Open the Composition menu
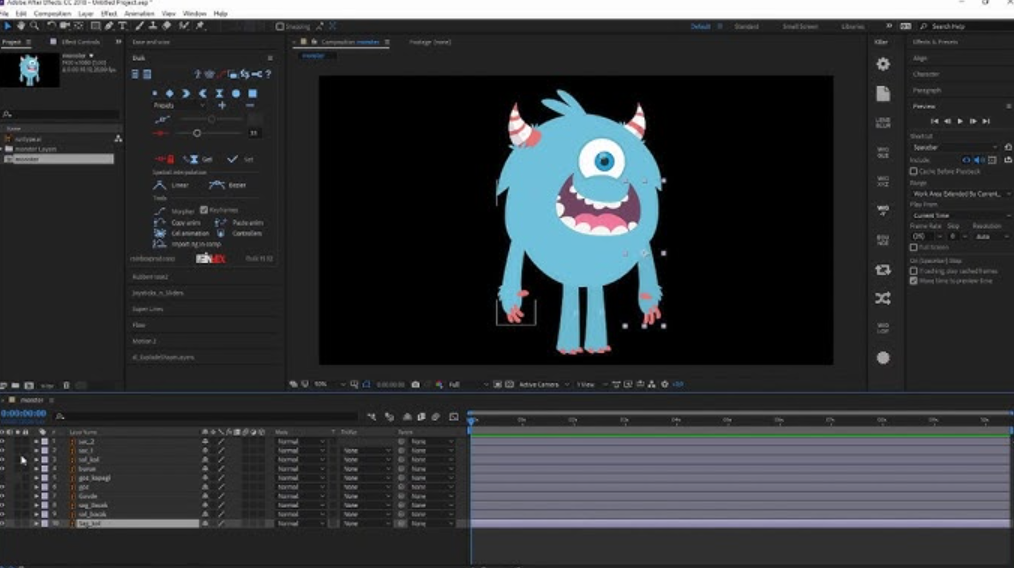 (52, 13)
